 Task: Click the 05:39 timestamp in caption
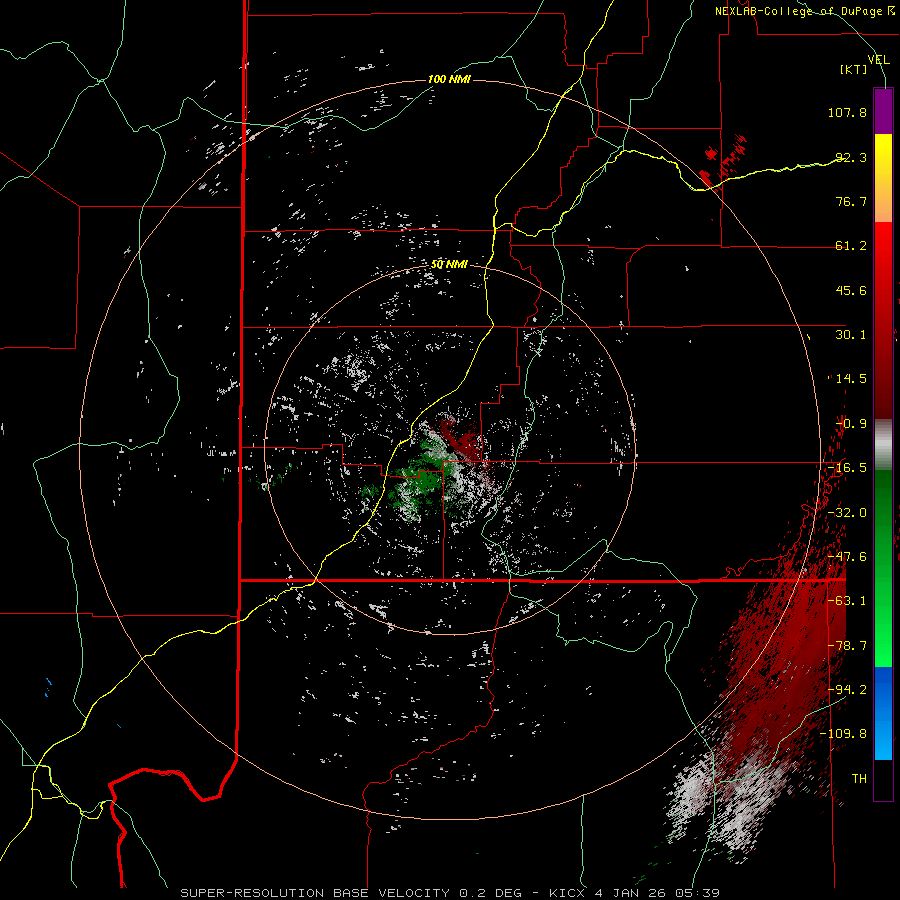(697, 893)
